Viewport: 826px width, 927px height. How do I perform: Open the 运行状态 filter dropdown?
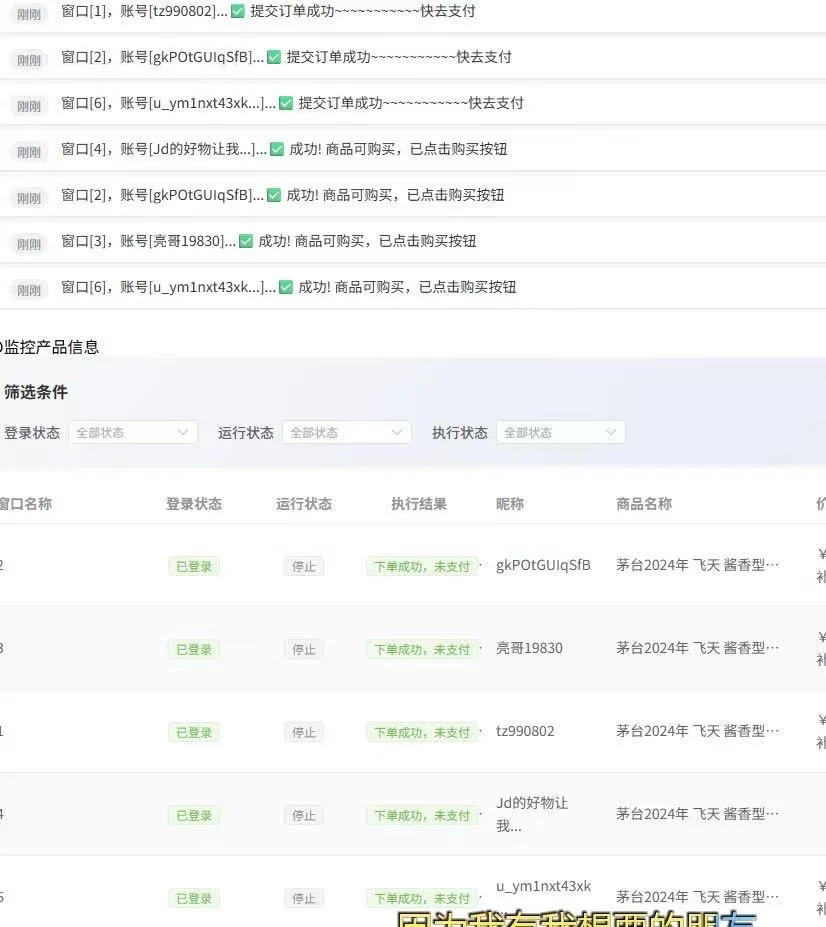pos(346,432)
